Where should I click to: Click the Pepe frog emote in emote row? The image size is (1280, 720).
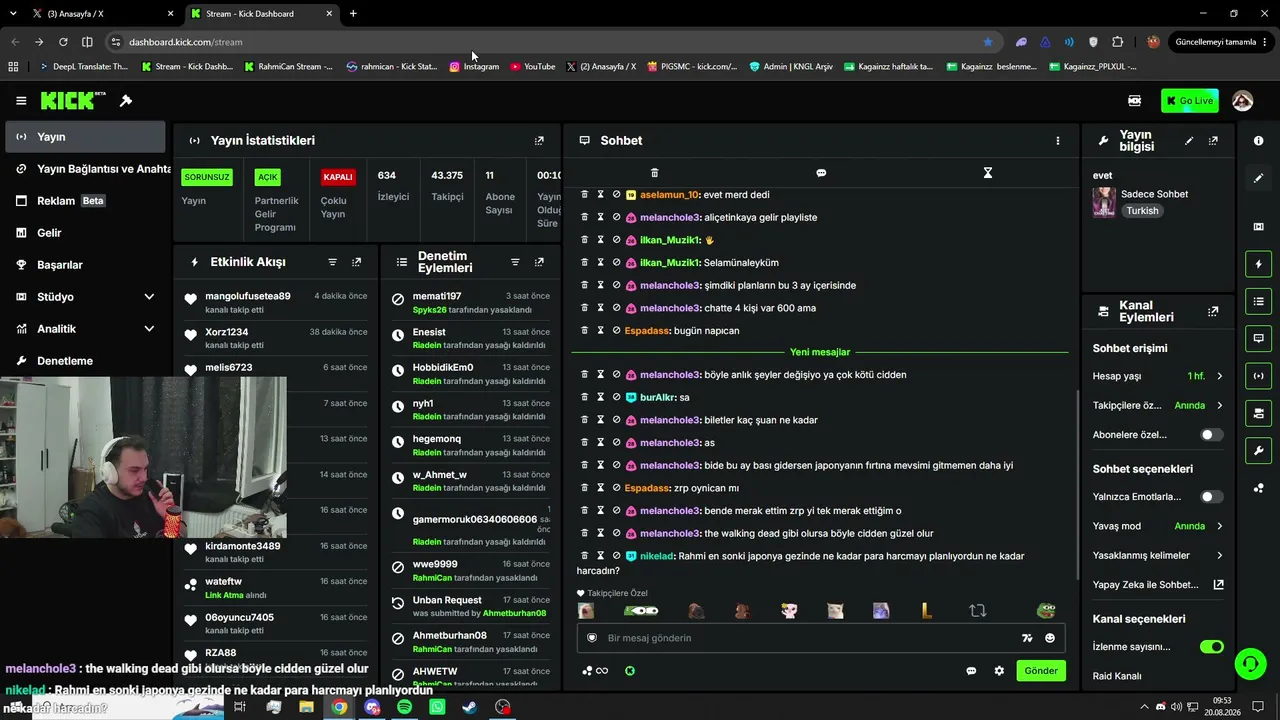[1045, 610]
